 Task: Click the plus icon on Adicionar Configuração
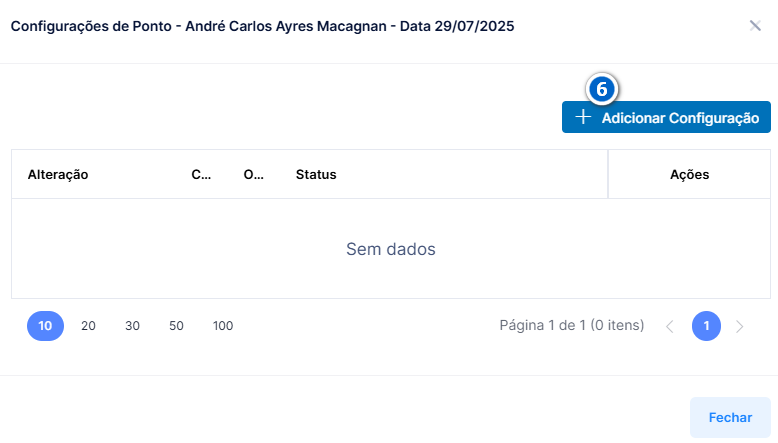tap(583, 117)
